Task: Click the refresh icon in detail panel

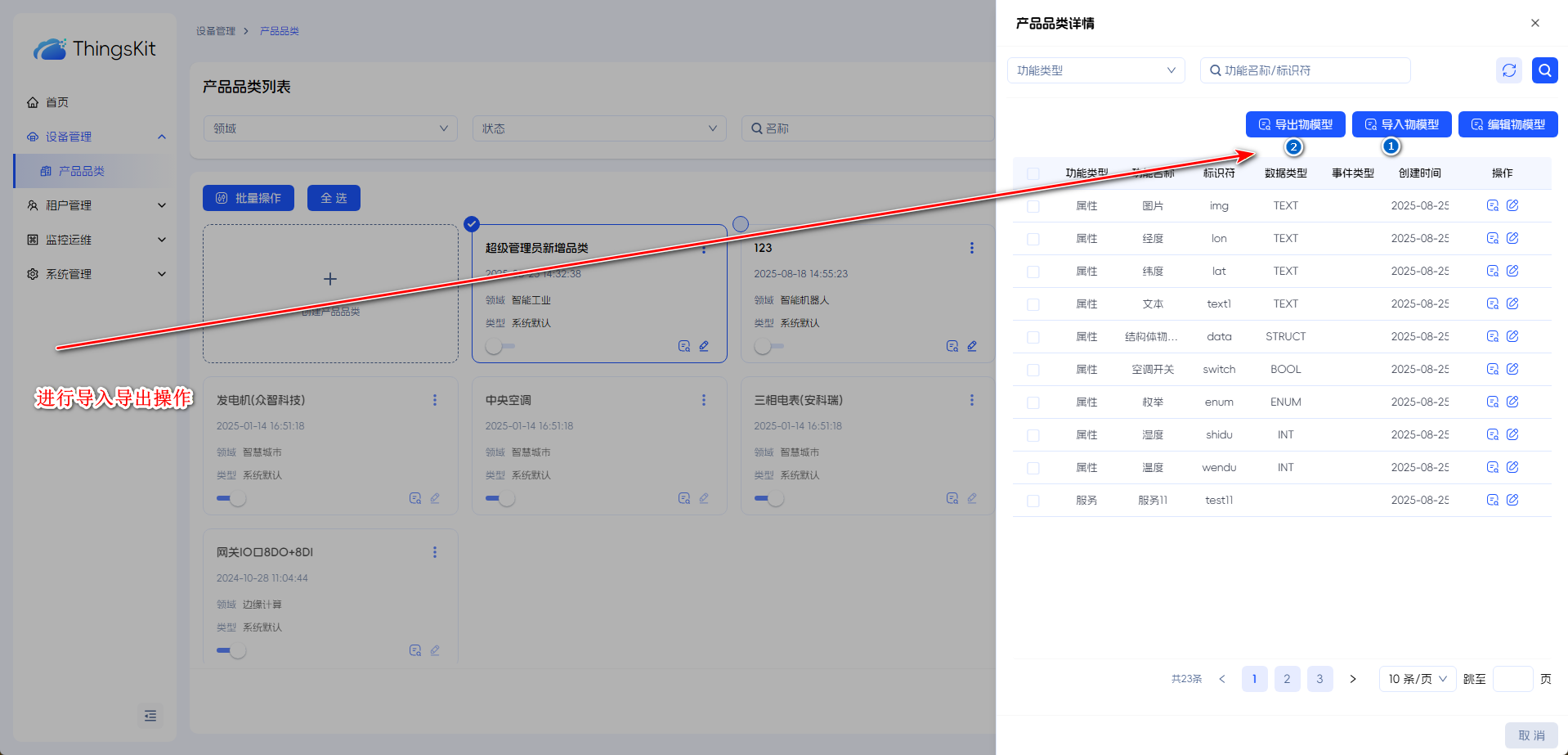Action: (x=1508, y=70)
